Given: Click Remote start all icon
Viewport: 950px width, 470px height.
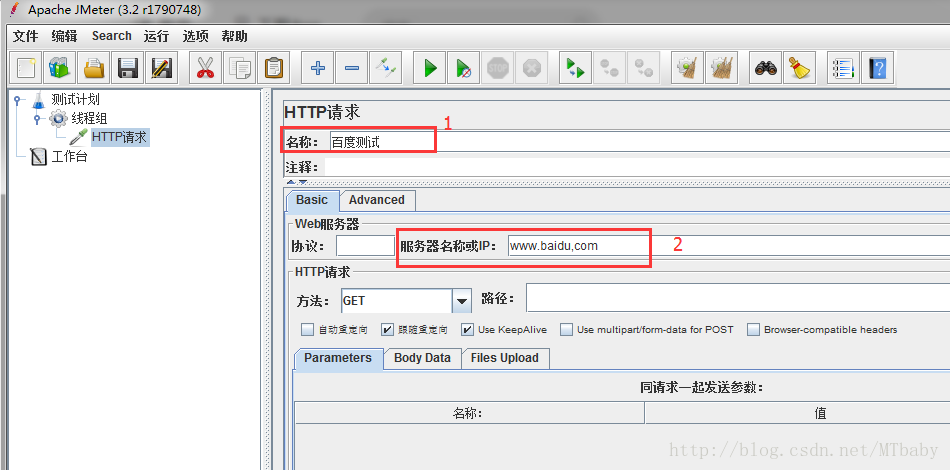Looking at the screenshot, I should click(575, 67).
